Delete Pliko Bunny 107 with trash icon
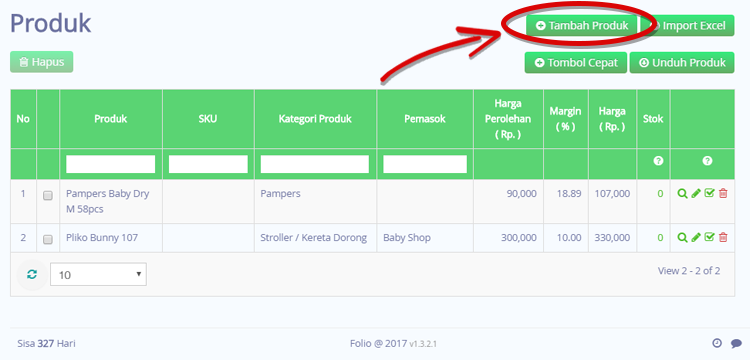 tap(723, 237)
